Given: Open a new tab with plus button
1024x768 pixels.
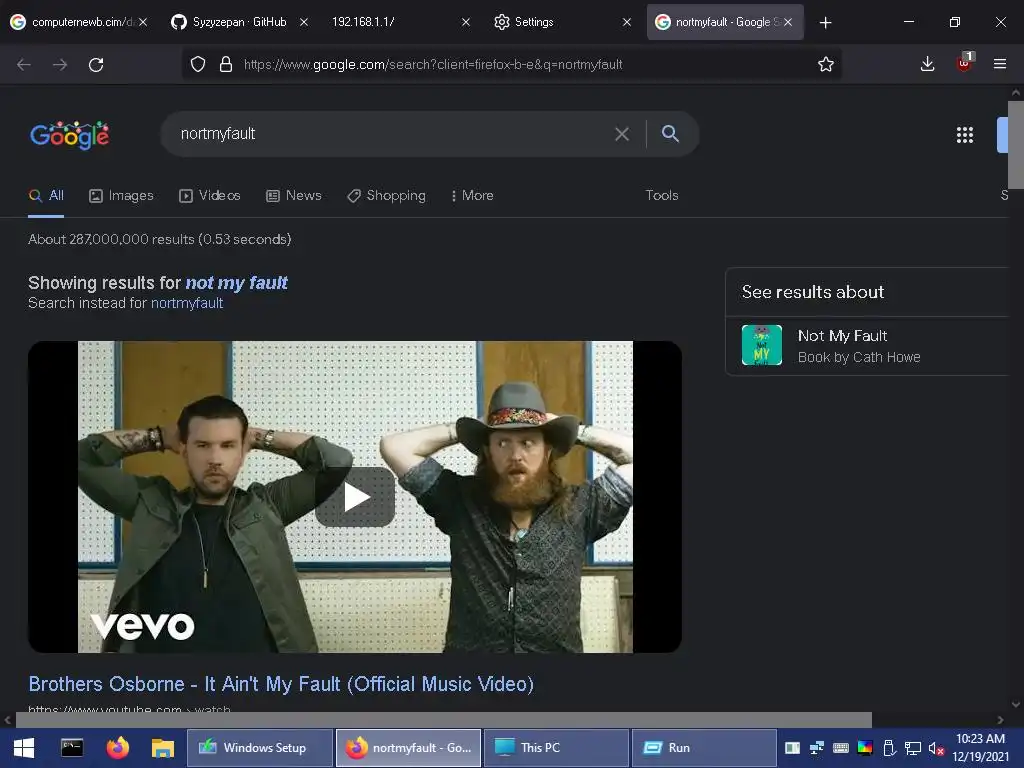Looking at the screenshot, I should 825,23.
